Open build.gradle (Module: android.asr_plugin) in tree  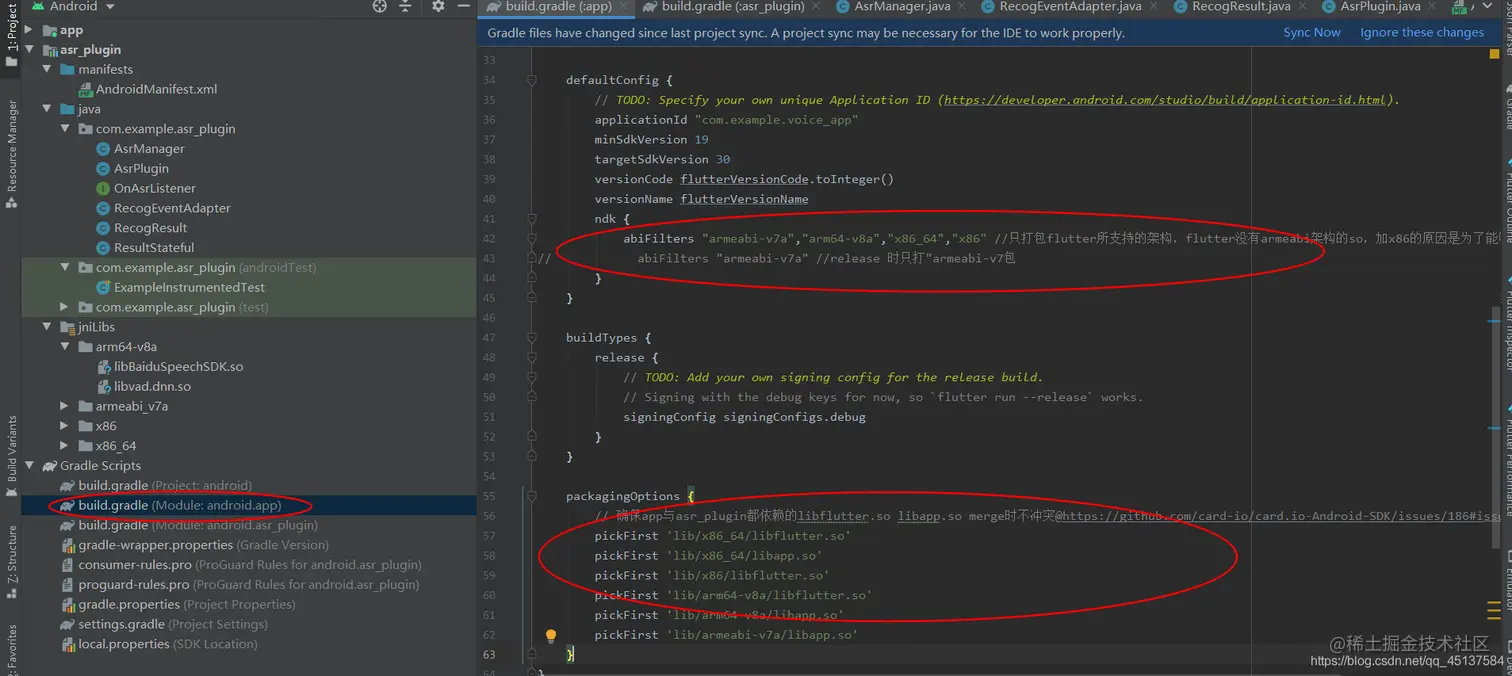click(x=189, y=525)
